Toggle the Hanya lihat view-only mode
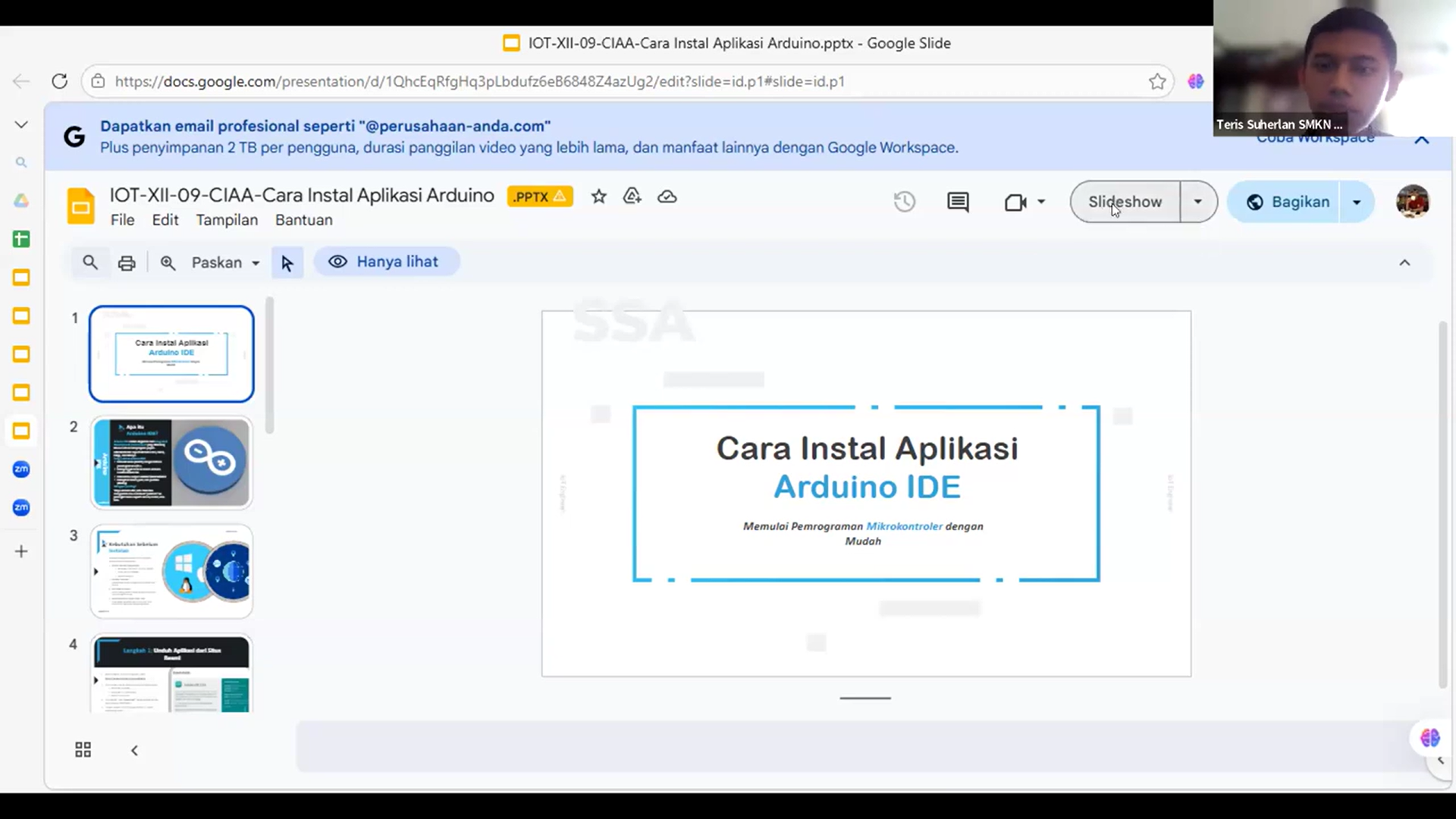This screenshot has width=1456, height=819. 386,262
